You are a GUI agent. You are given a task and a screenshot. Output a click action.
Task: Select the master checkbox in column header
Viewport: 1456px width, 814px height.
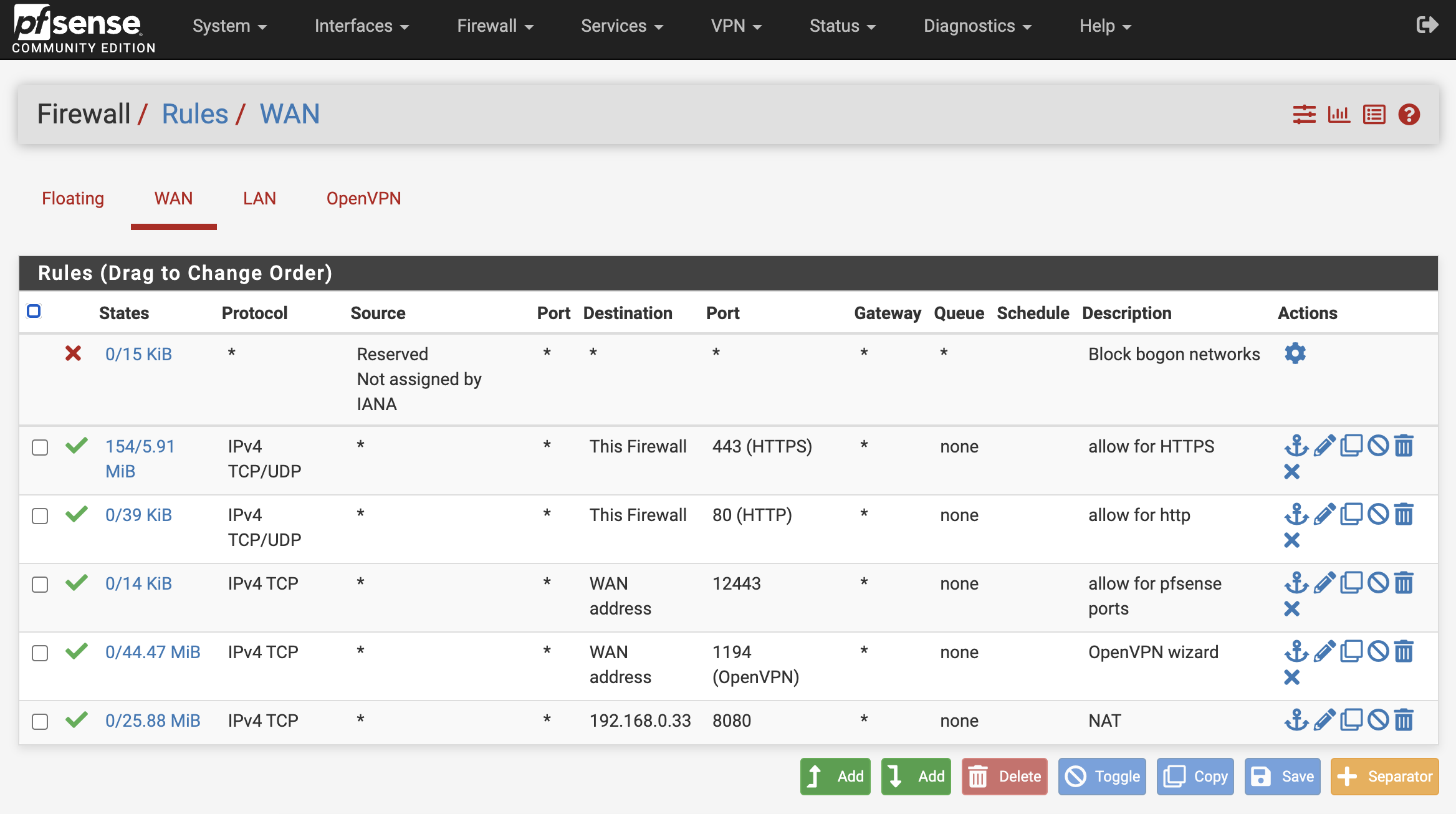click(34, 312)
